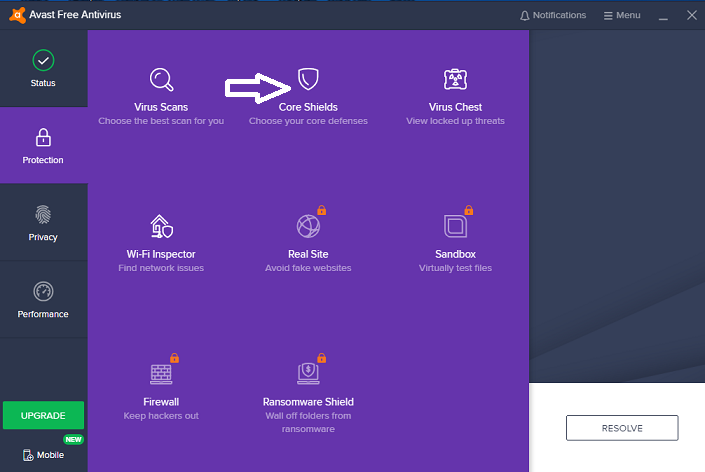Click the 'Avast Free Antivirus' title text
Image resolution: width=705 pixels, height=472 pixels.
tap(75, 15)
